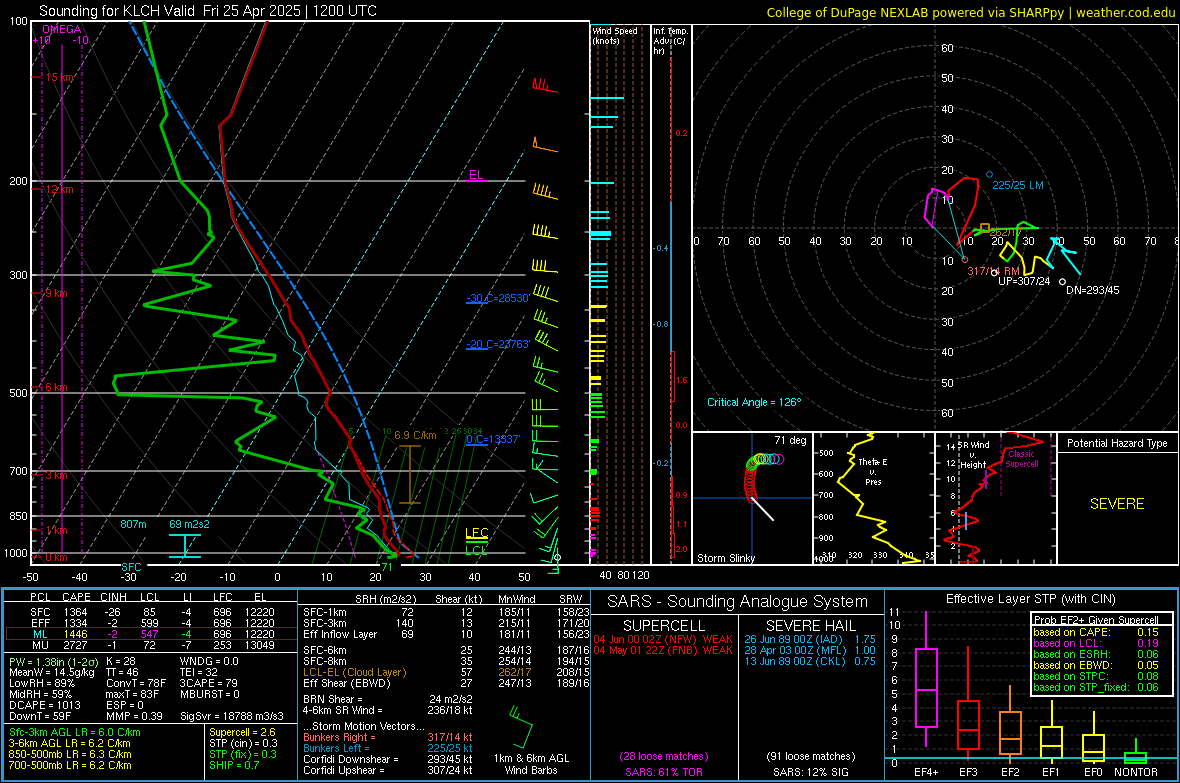Click the 'Inf. Temp. Adv.' panel header
Image resolution: width=1180 pixels, height=783 pixels.
pyautogui.click(x=670, y=41)
